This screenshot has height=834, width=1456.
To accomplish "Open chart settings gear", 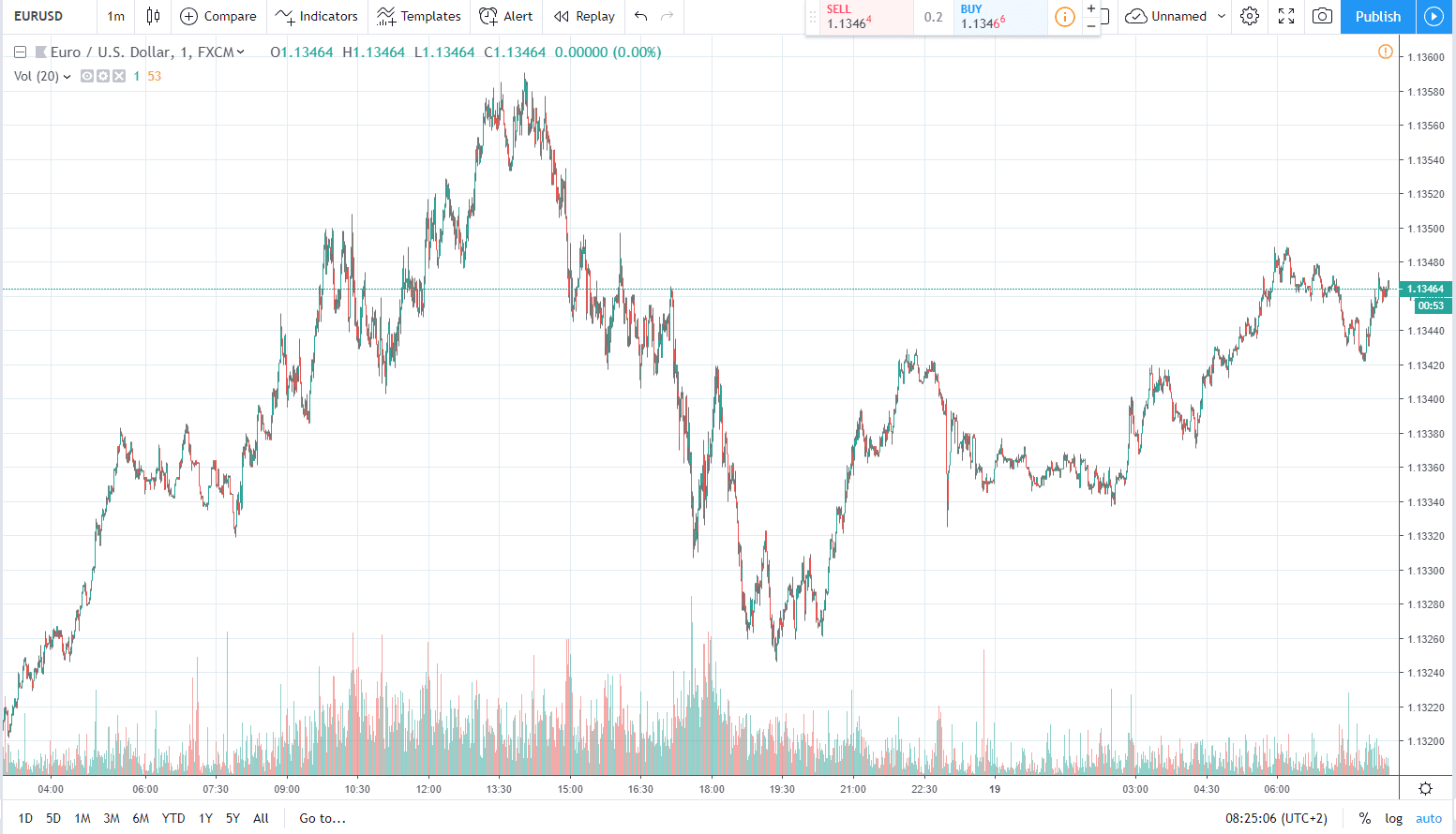I will click(x=1250, y=16).
